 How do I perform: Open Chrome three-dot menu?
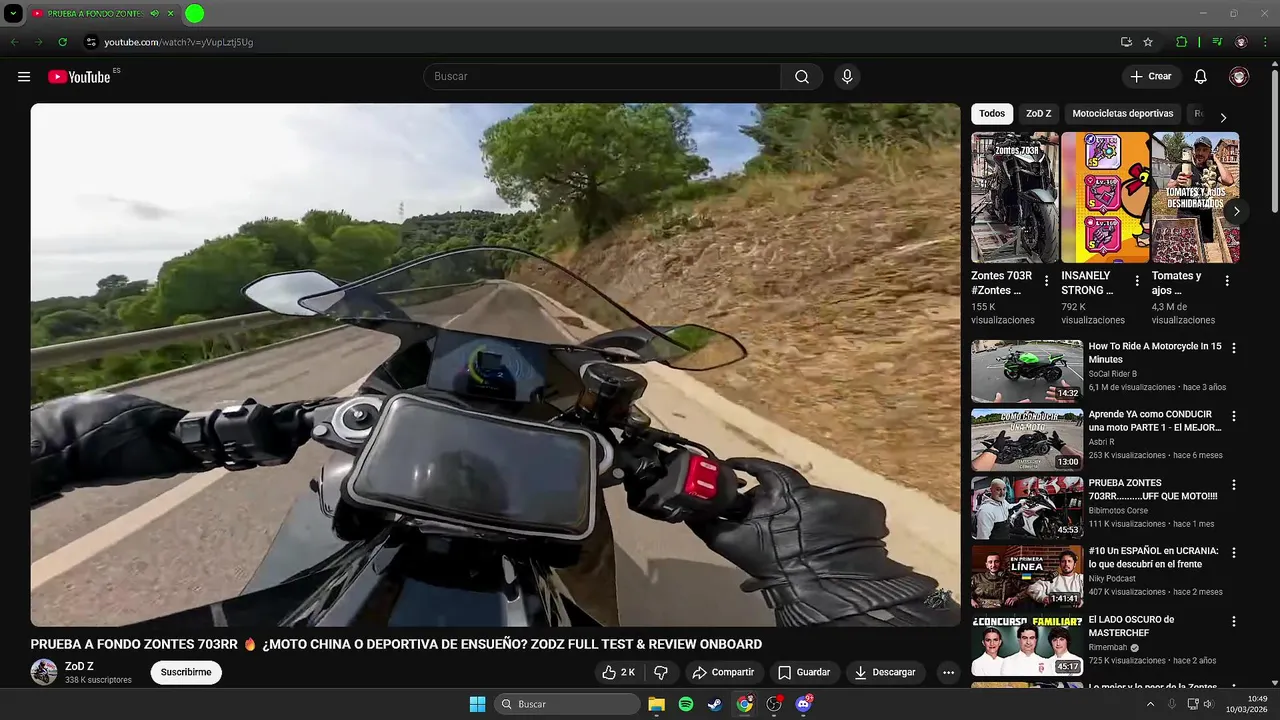(x=1266, y=42)
